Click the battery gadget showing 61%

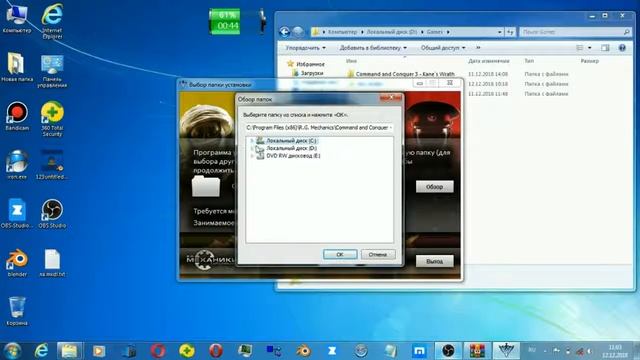click(225, 21)
